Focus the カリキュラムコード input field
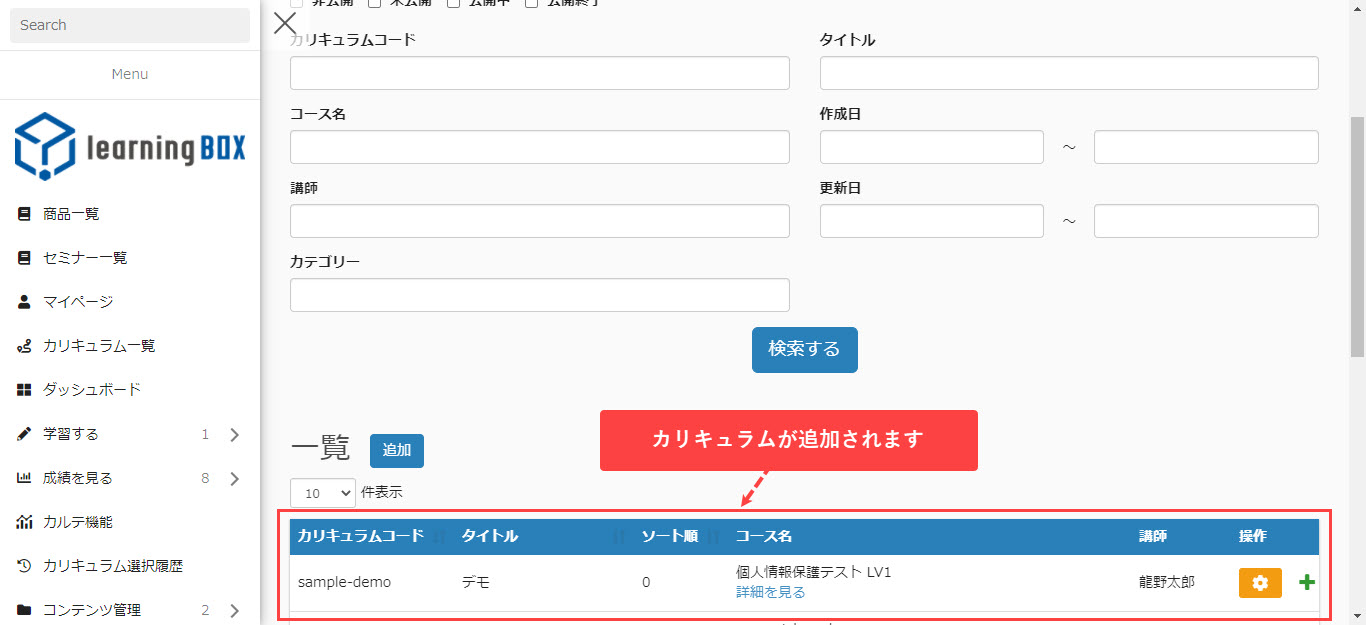Image resolution: width=1366 pixels, height=625 pixels. (x=540, y=73)
